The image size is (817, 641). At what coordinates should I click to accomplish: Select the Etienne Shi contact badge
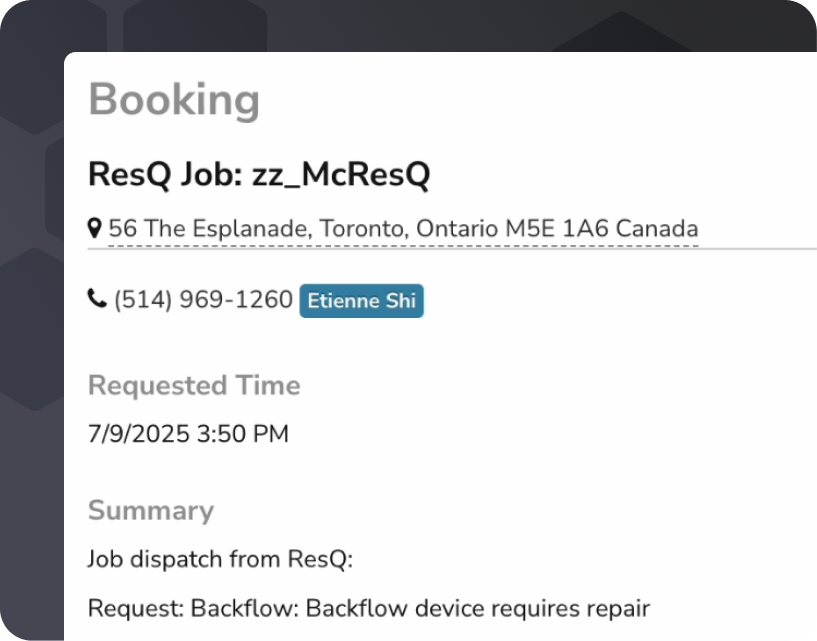[362, 301]
